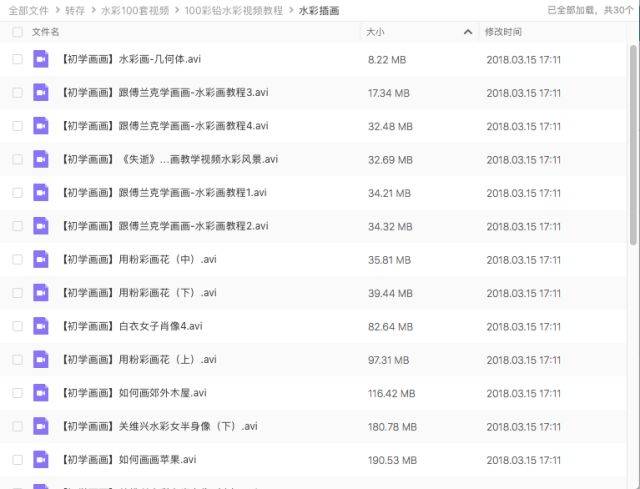Click video icon for 《失逝》画教学视频水彩风景
Screen dimensions: 640x489
pyautogui.click(x=41, y=160)
